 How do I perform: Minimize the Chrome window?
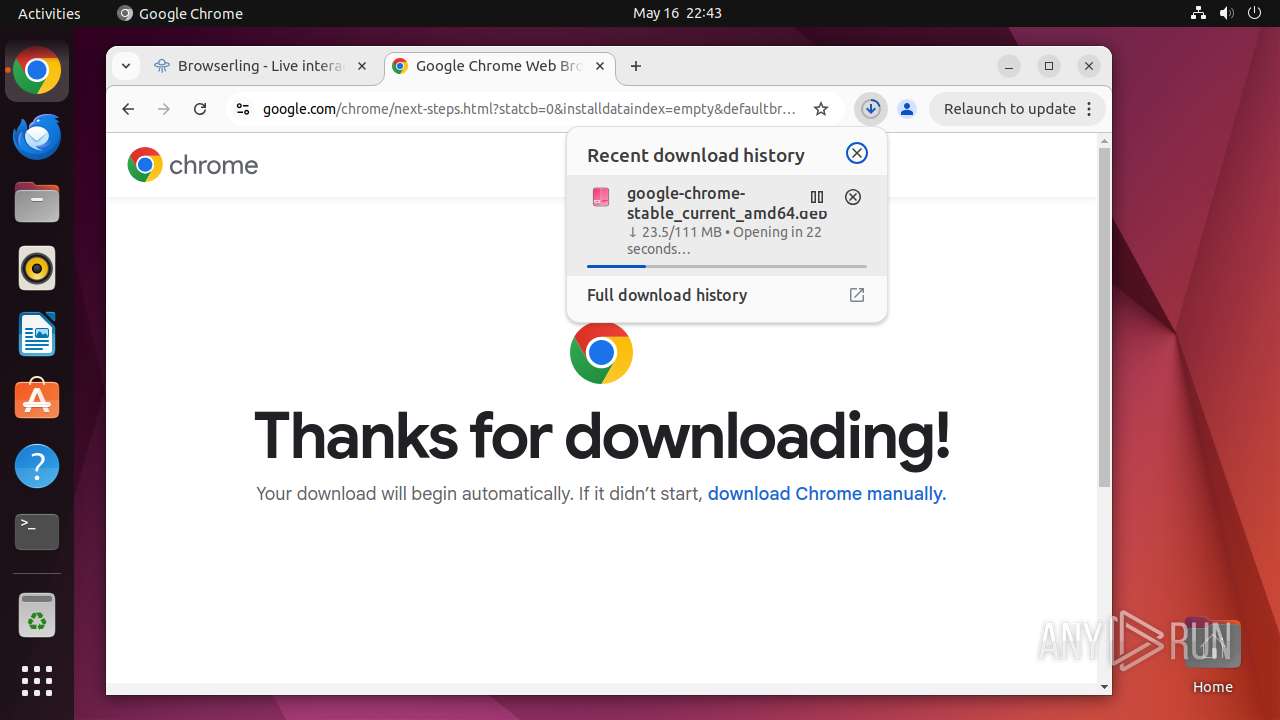[x=1009, y=66]
